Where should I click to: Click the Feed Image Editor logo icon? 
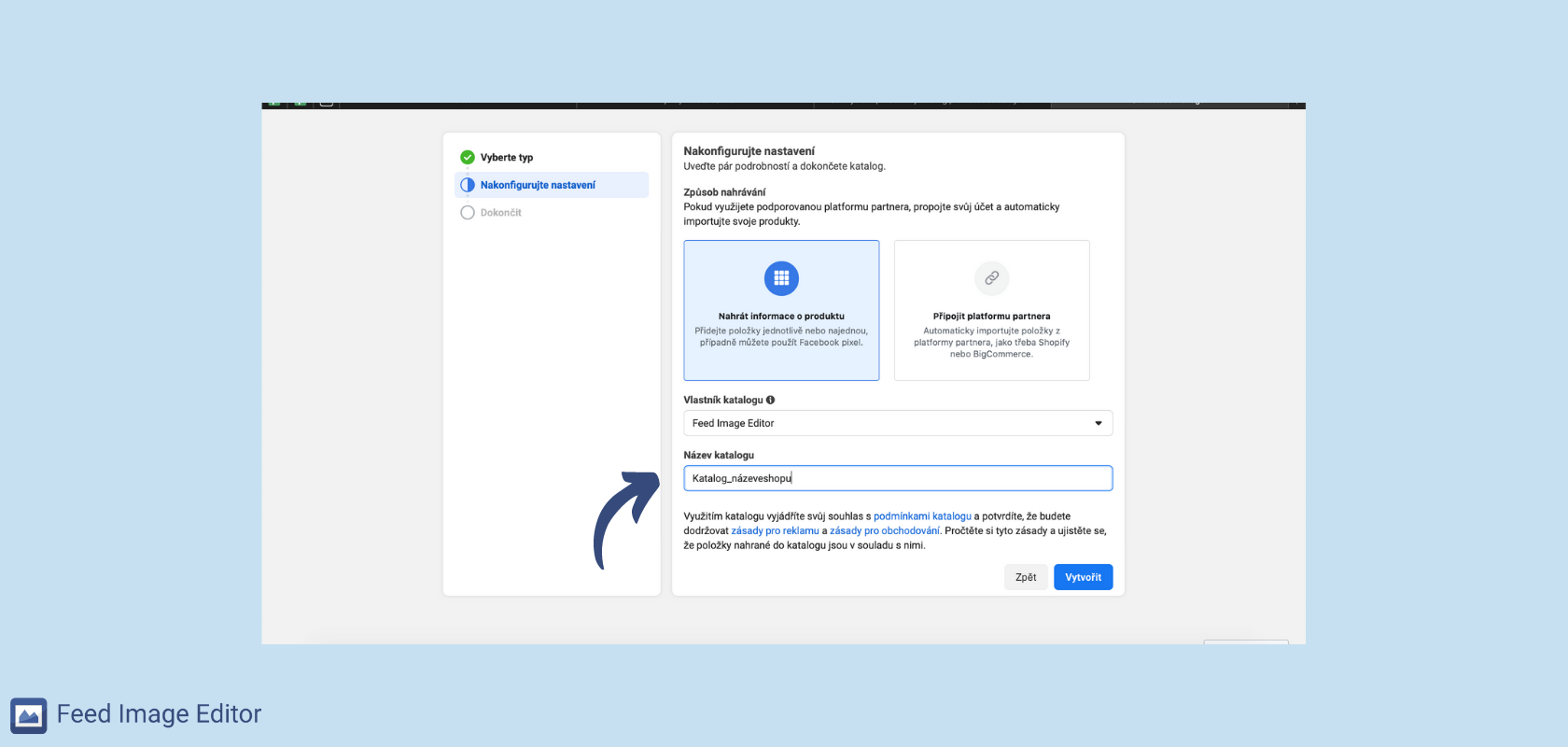click(x=28, y=715)
